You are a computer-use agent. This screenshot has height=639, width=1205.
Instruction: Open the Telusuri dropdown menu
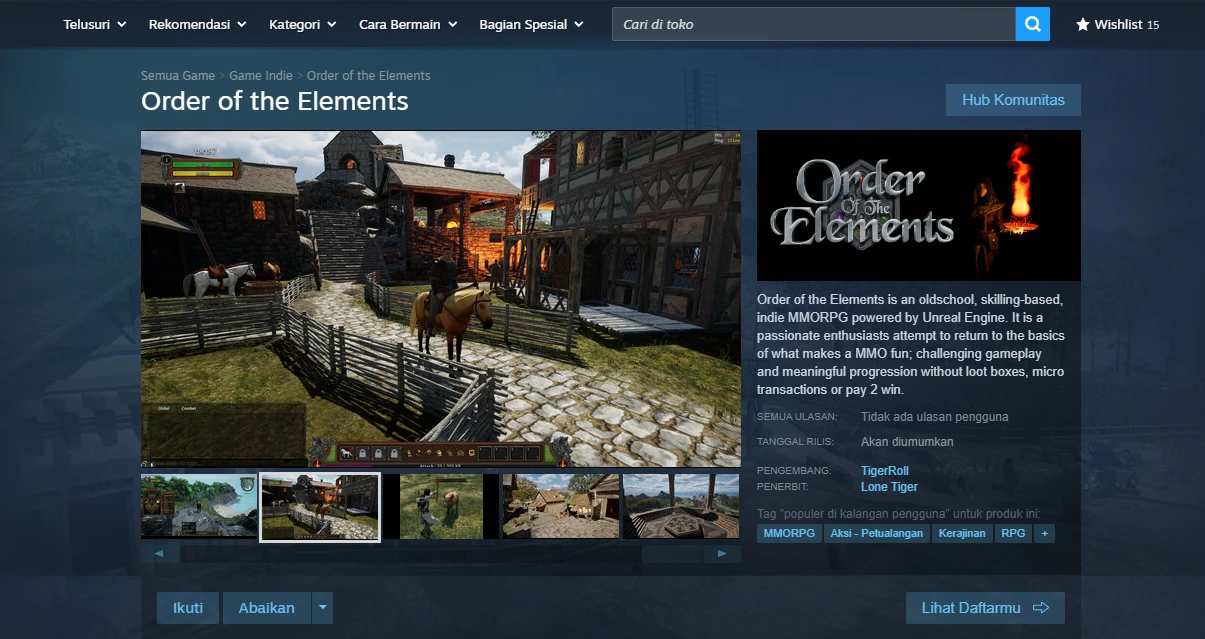[x=94, y=24]
